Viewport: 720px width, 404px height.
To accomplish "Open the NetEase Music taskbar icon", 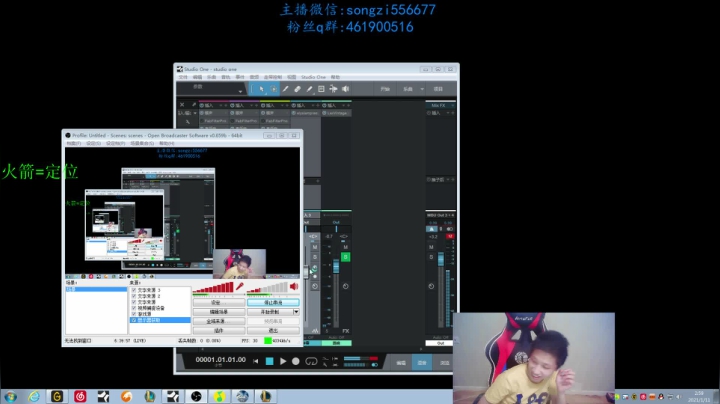I will coord(80,396).
